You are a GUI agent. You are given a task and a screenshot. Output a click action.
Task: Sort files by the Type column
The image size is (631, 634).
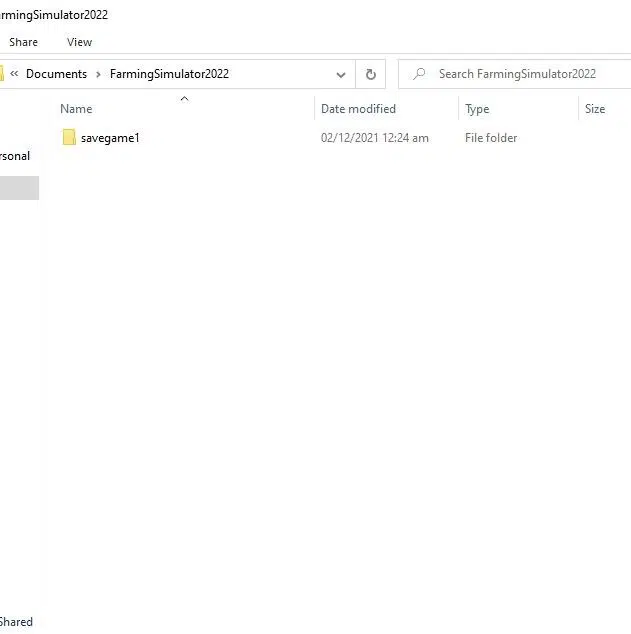coord(519,109)
